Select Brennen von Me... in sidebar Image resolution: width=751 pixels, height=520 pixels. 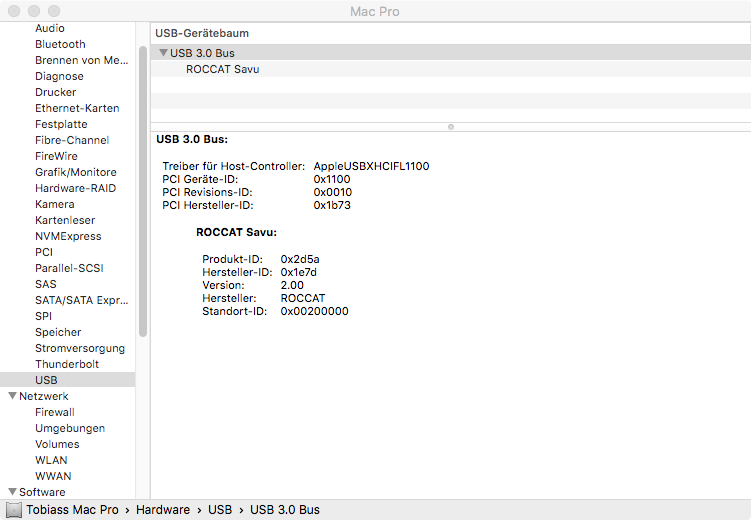(x=81, y=60)
